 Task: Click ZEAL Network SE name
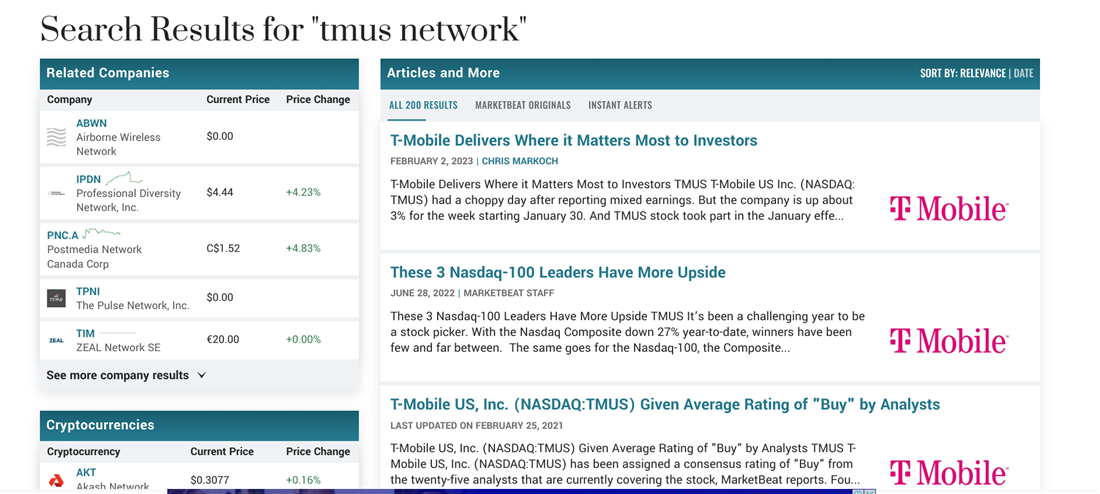pyautogui.click(x=118, y=347)
